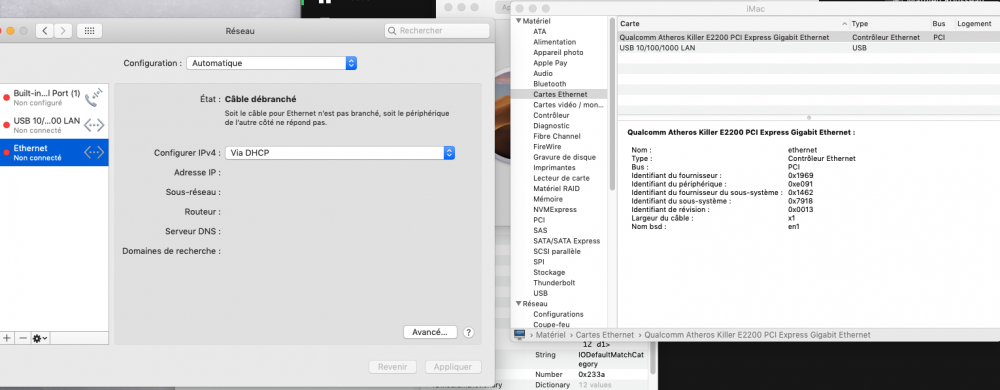Open the Configuration Automatique dropdown

pyautogui.click(x=272, y=63)
